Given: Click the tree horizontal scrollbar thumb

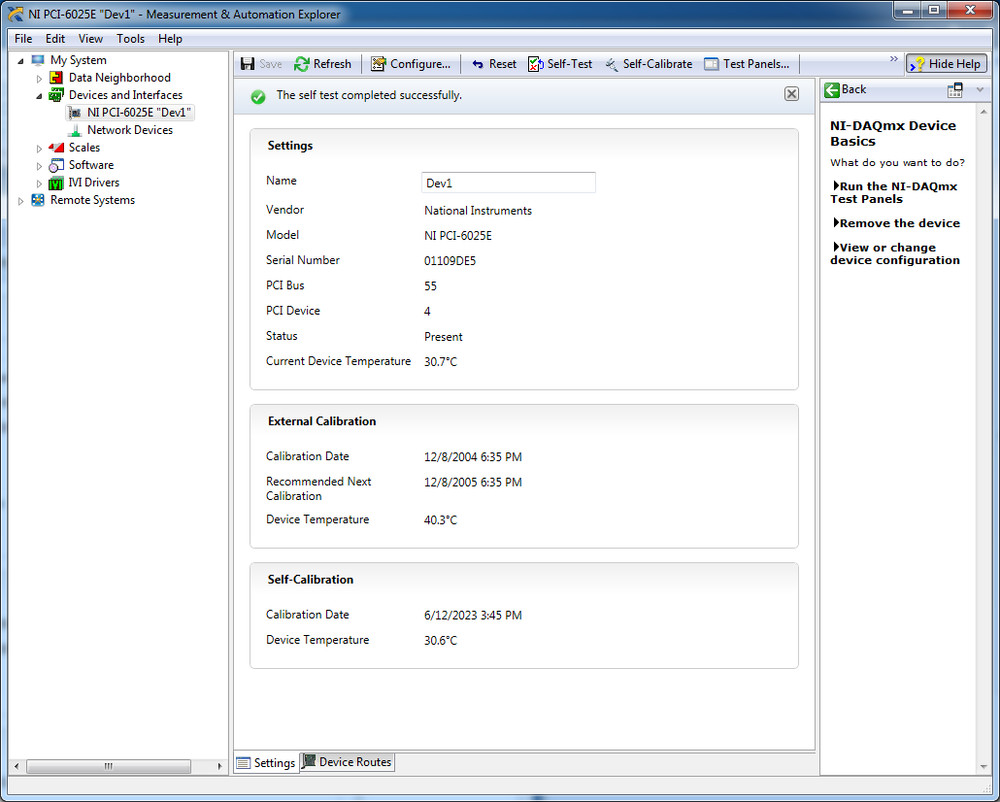Looking at the screenshot, I should click(108, 766).
